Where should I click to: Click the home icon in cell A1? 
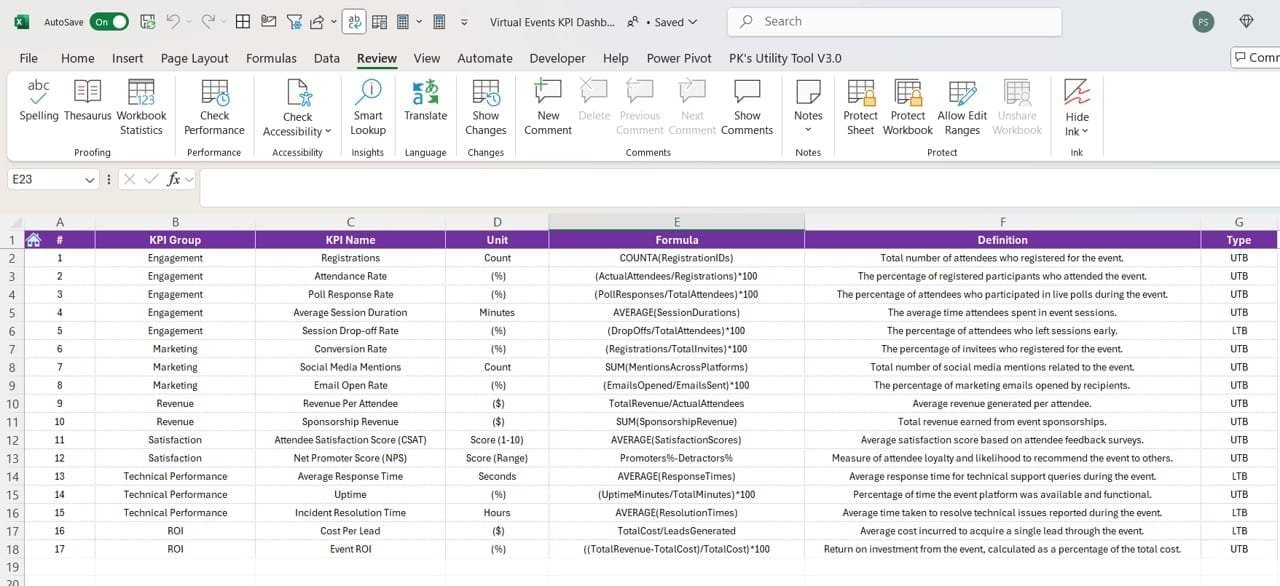pyautogui.click(x=33, y=240)
